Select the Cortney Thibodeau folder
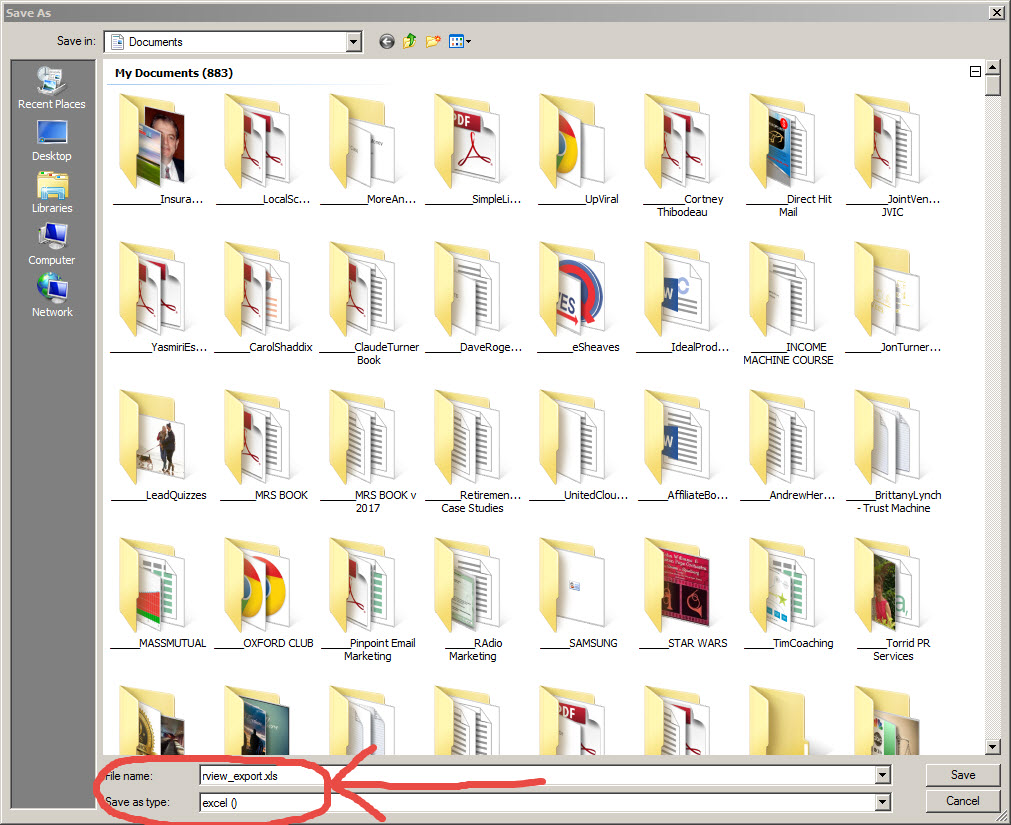1011x825 pixels. (x=683, y=156)
